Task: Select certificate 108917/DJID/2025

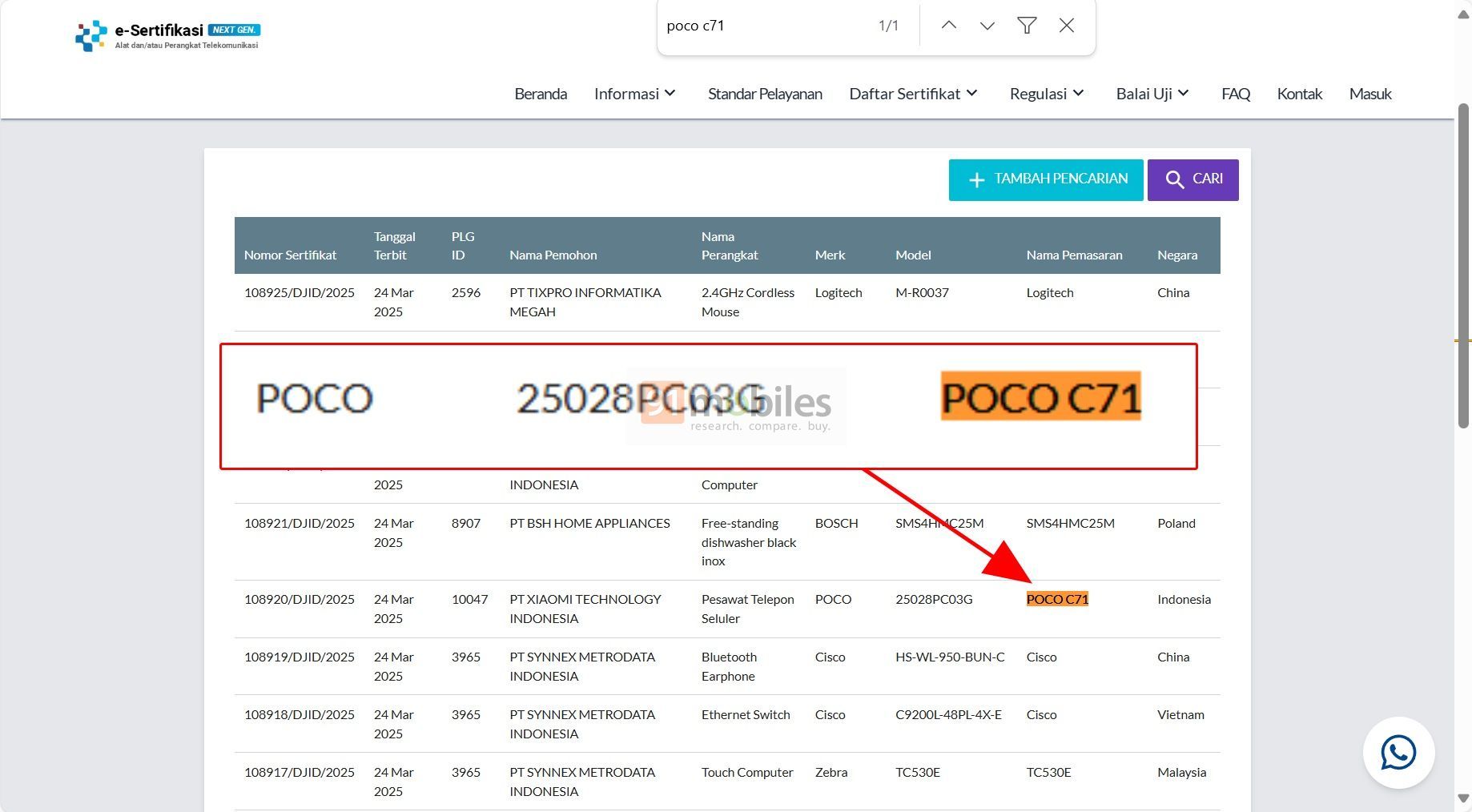Action: pyautogui.click(x=299, y=772)
